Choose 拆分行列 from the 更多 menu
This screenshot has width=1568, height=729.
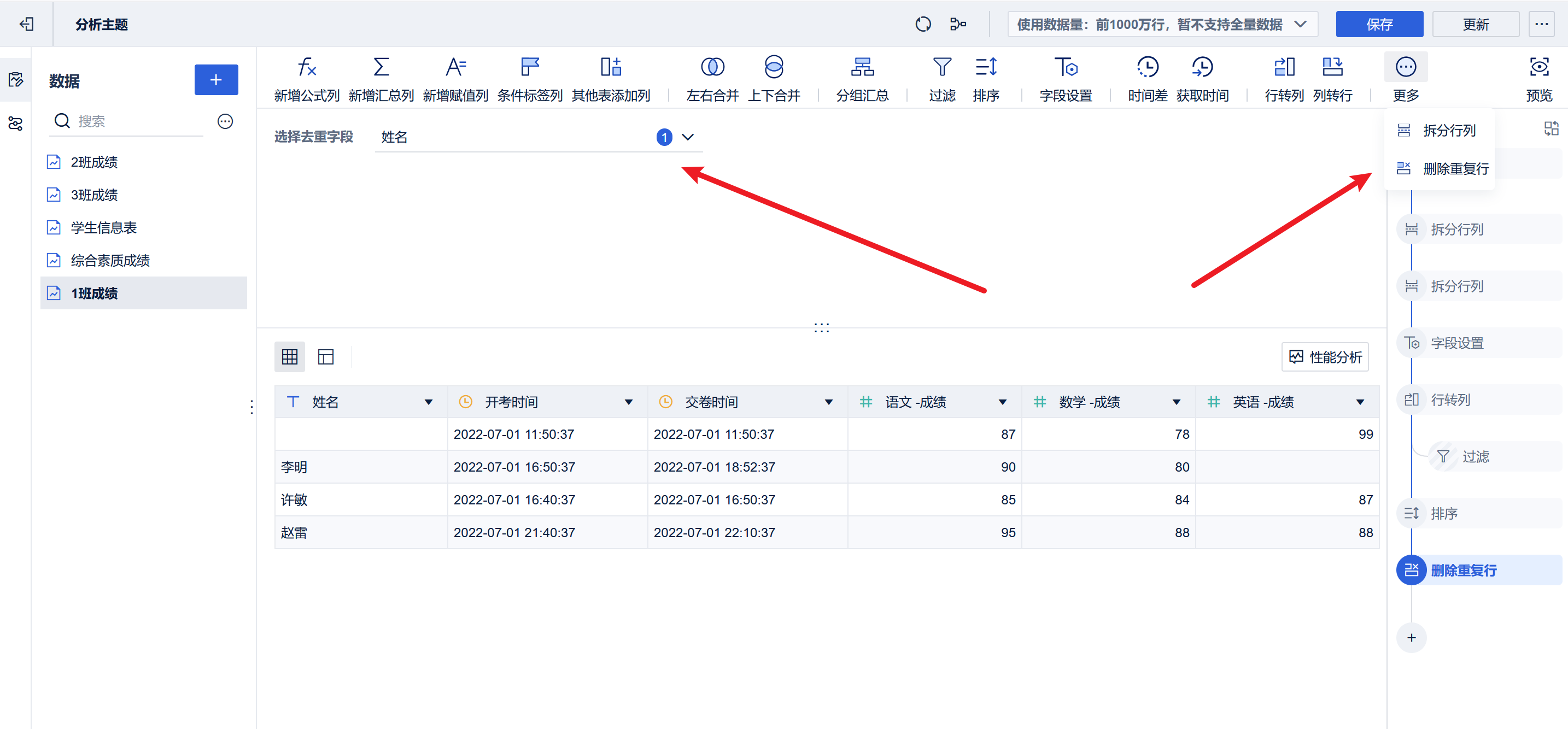1449,131
